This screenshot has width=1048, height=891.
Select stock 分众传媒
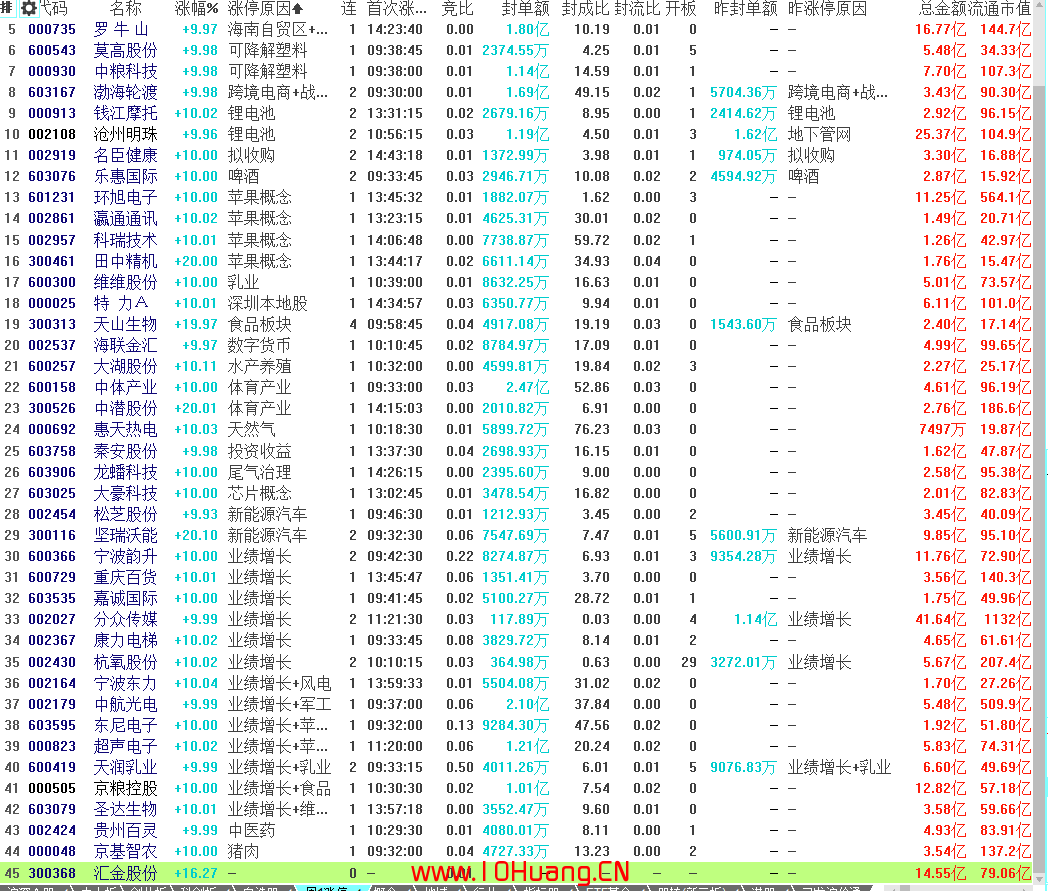[x=126, y=619]
